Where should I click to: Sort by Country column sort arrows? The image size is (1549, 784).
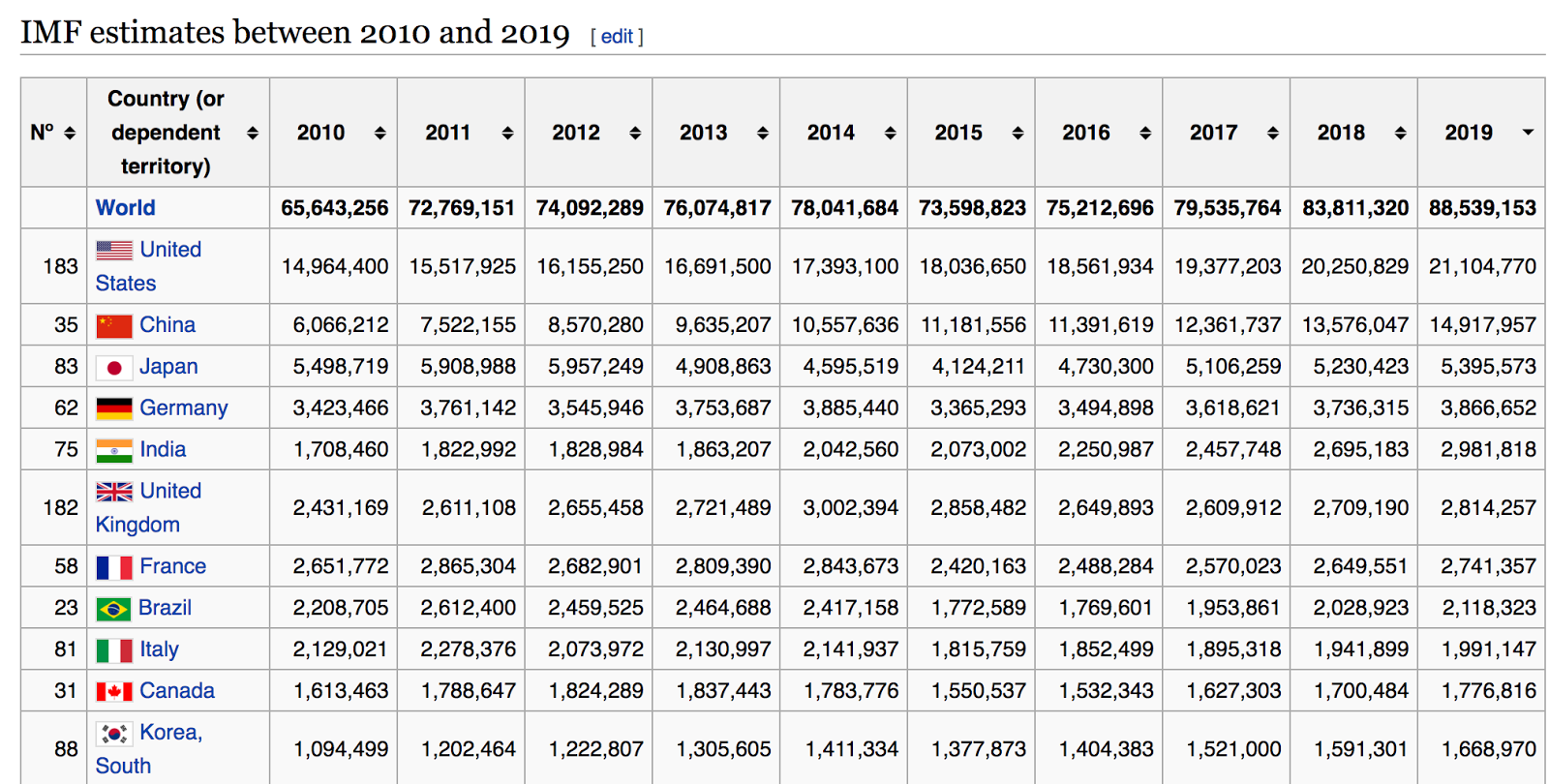tap(253, 133)
